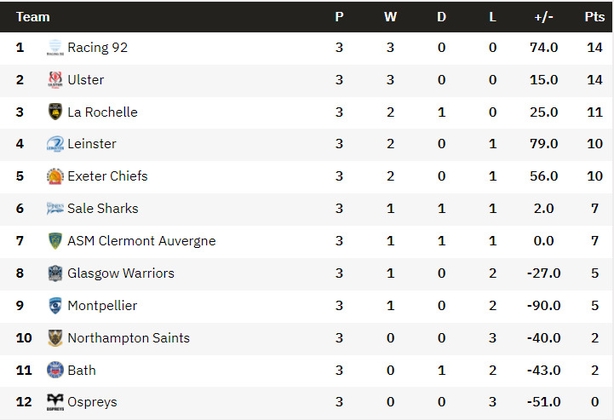Image resolution: width=614 pixels, height=420 pixels.
Task: Click the Racing 92 team logo
Action: pyautogui.click(x=55, y=47)
